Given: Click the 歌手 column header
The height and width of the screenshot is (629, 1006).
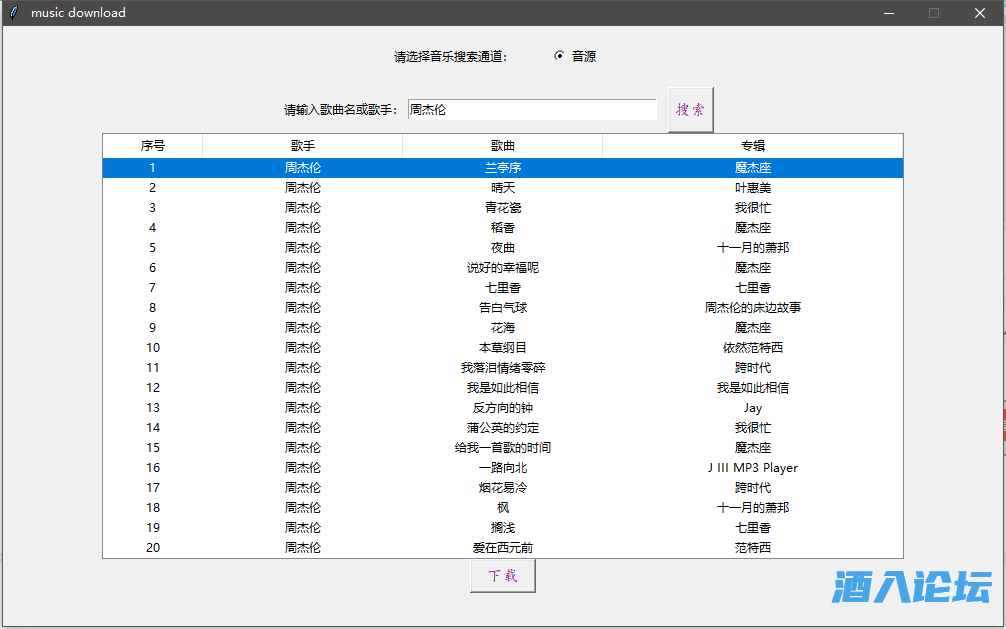Looking at the screenshot, I should [x=302, y=146].
